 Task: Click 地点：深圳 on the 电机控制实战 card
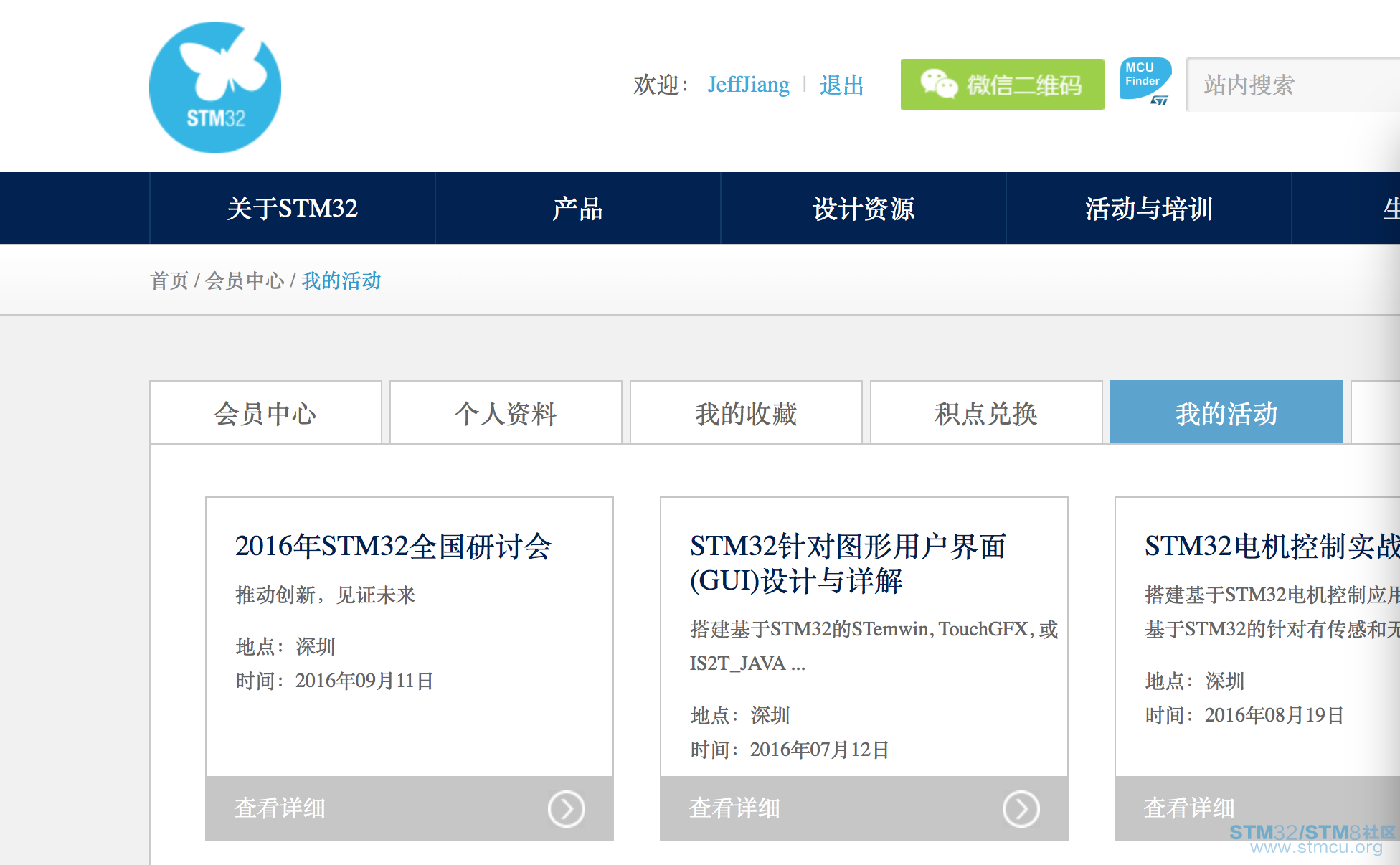pos(1195,681)
